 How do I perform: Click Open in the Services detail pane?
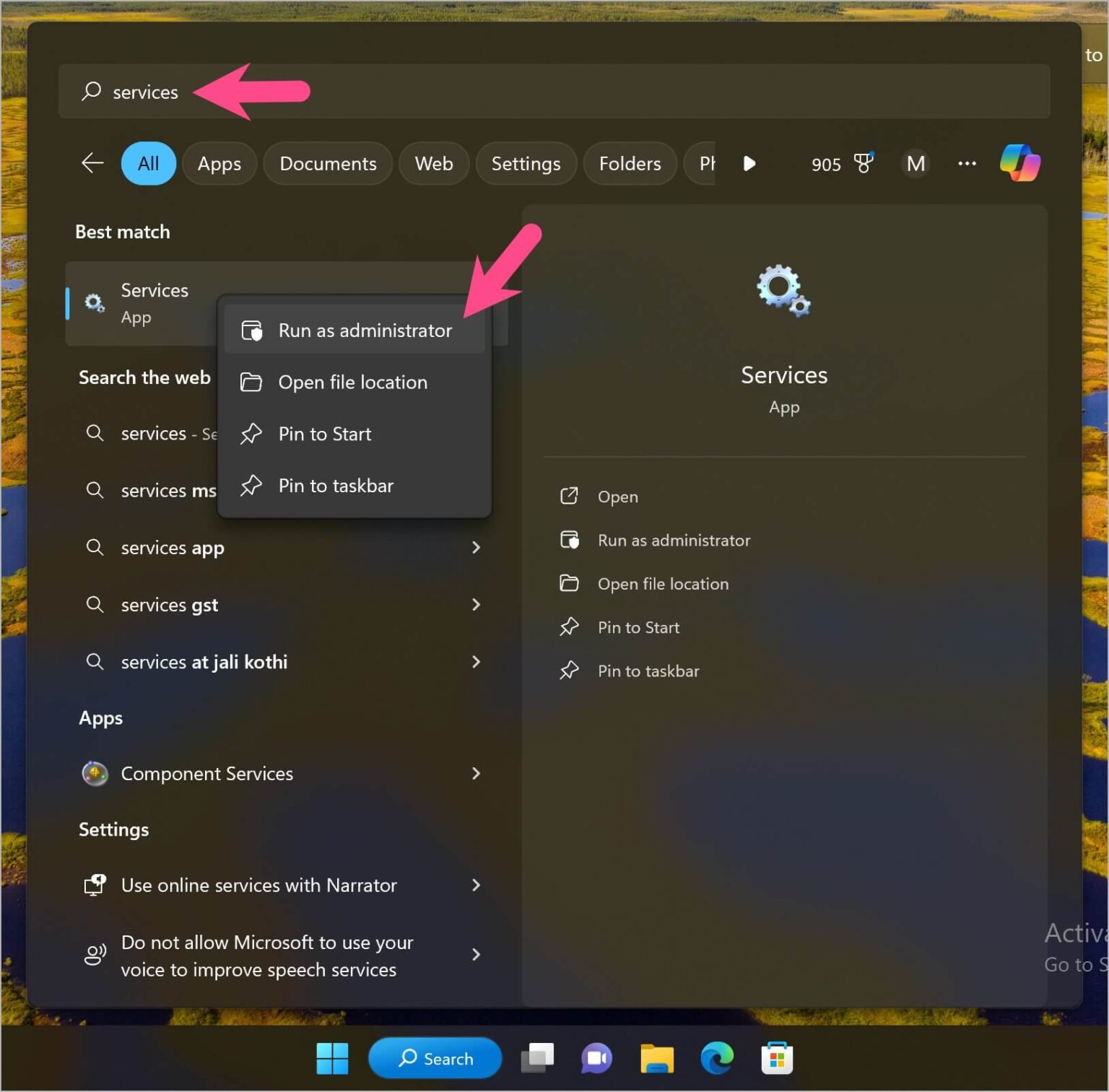617,496
